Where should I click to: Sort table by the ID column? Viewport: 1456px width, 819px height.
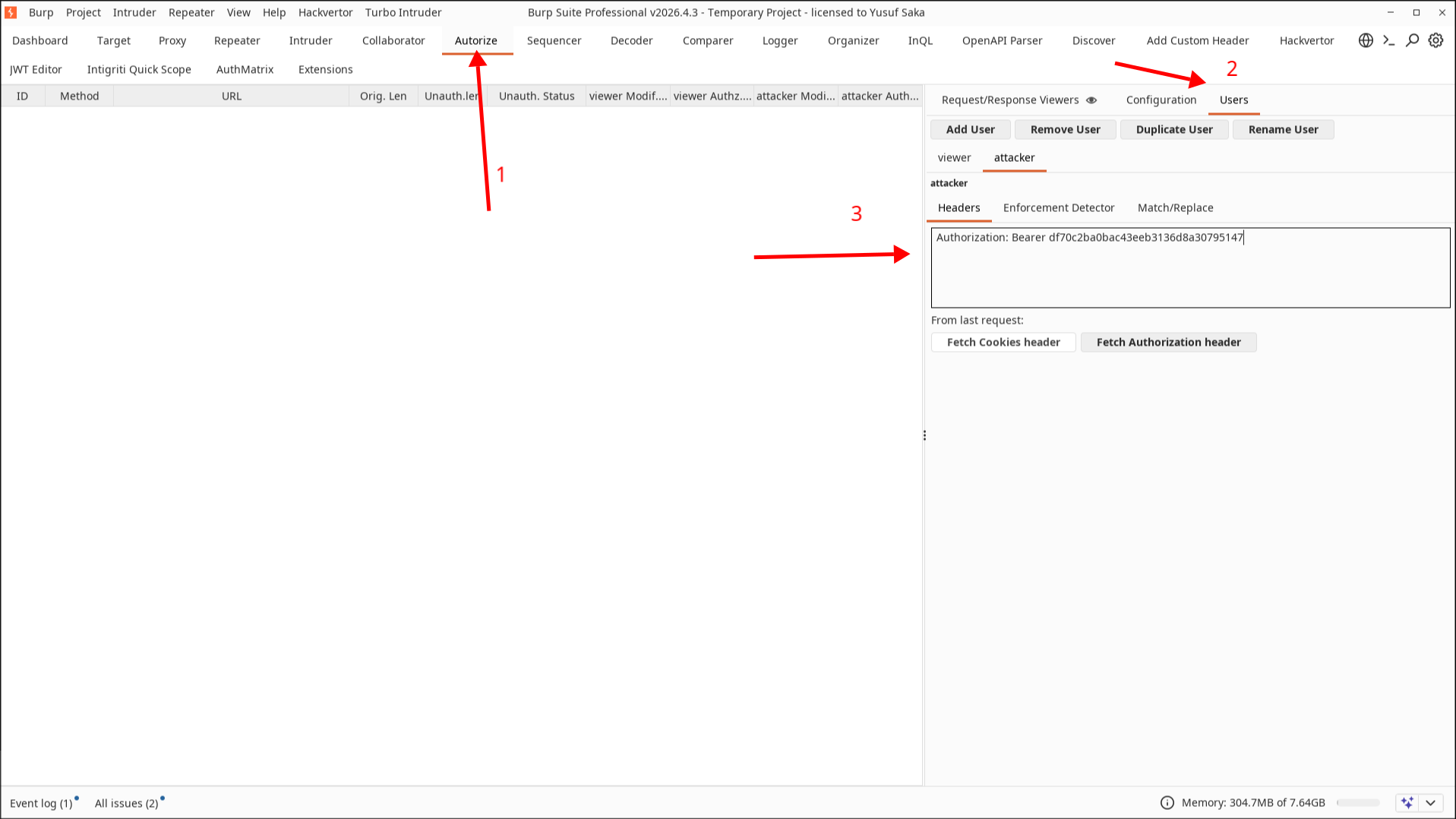[x=23, y=96]
